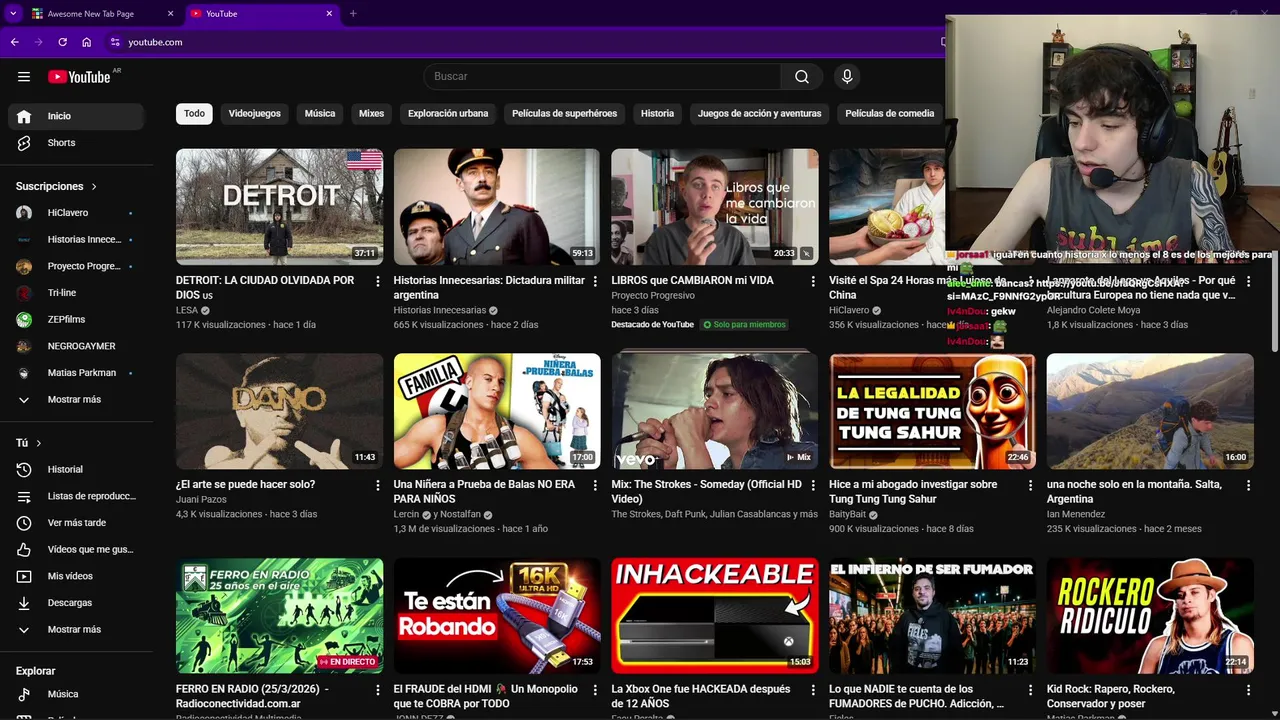
Task: Open HiClavero subscription channel
Action: 76,213
